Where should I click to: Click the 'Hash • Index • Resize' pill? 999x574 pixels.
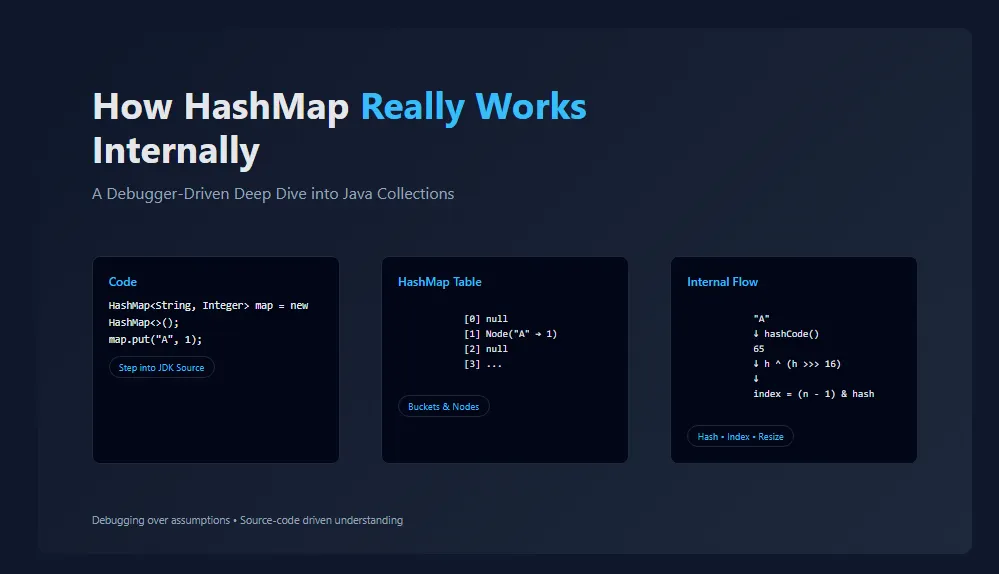point(740,436)
